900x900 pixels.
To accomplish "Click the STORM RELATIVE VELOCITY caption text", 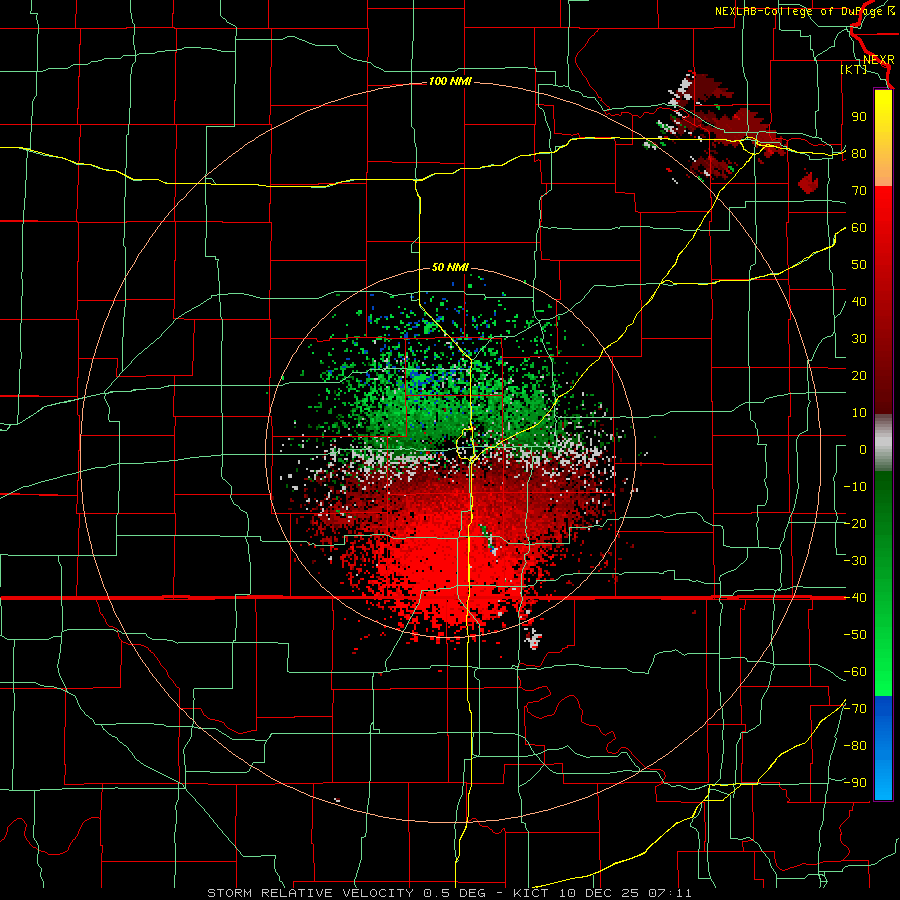I will (313, 893).
